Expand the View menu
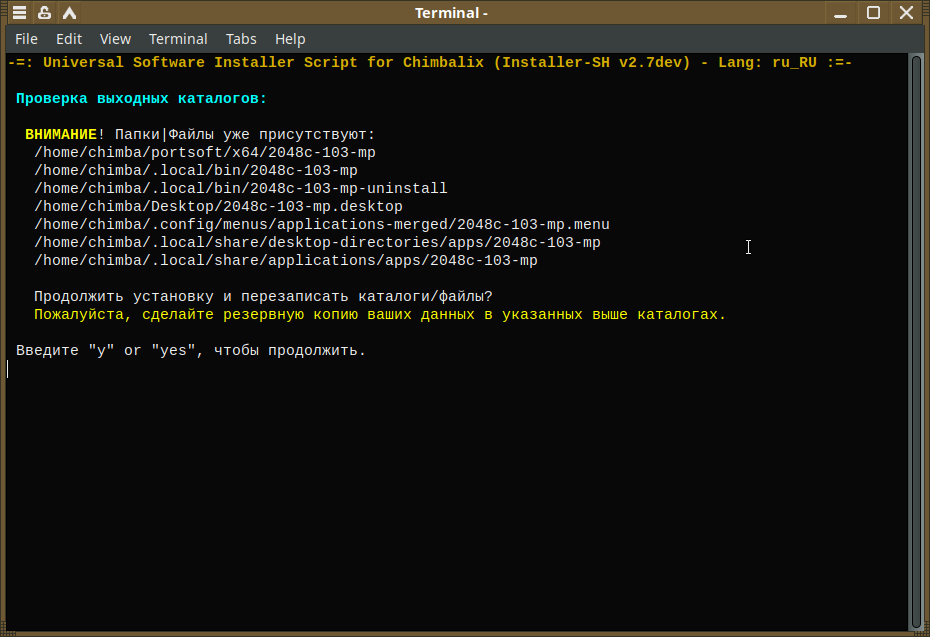930x637 pixels. (115, 39)
